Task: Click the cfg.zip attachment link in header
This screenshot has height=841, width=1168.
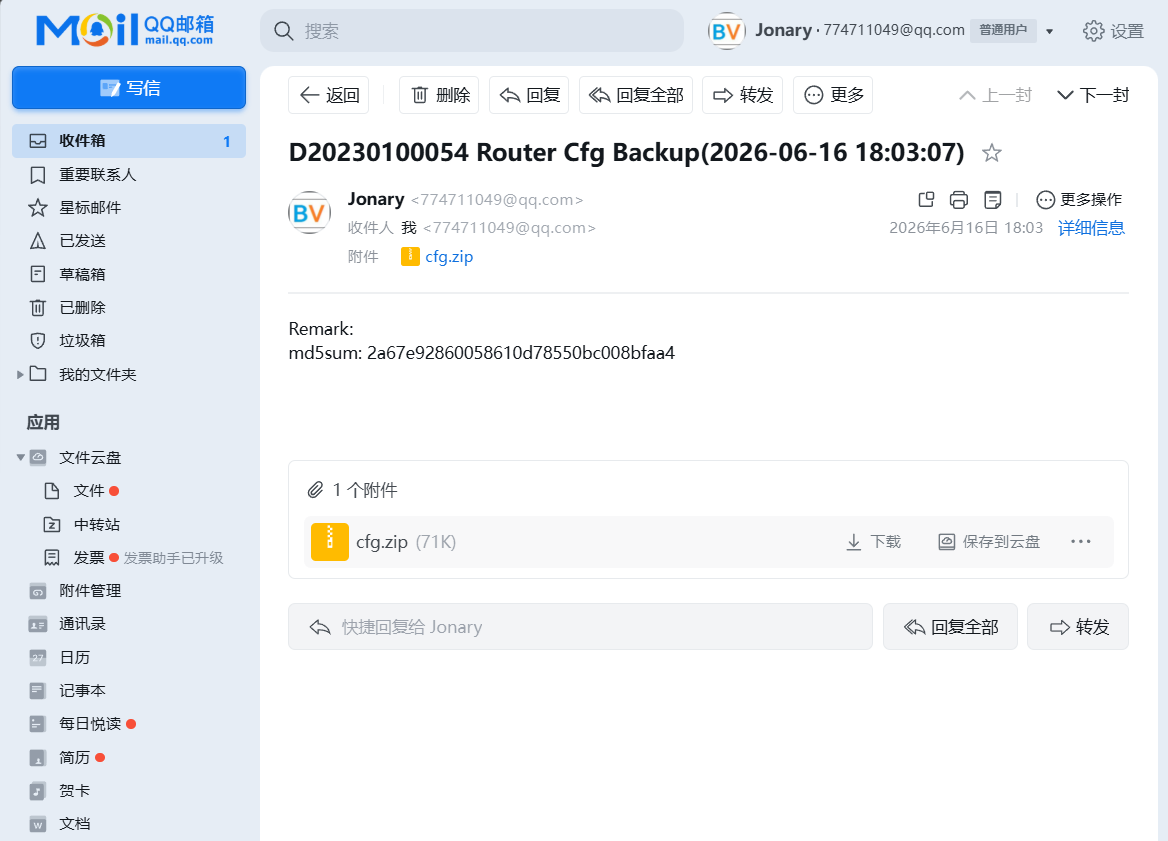Action: point(448,257)
